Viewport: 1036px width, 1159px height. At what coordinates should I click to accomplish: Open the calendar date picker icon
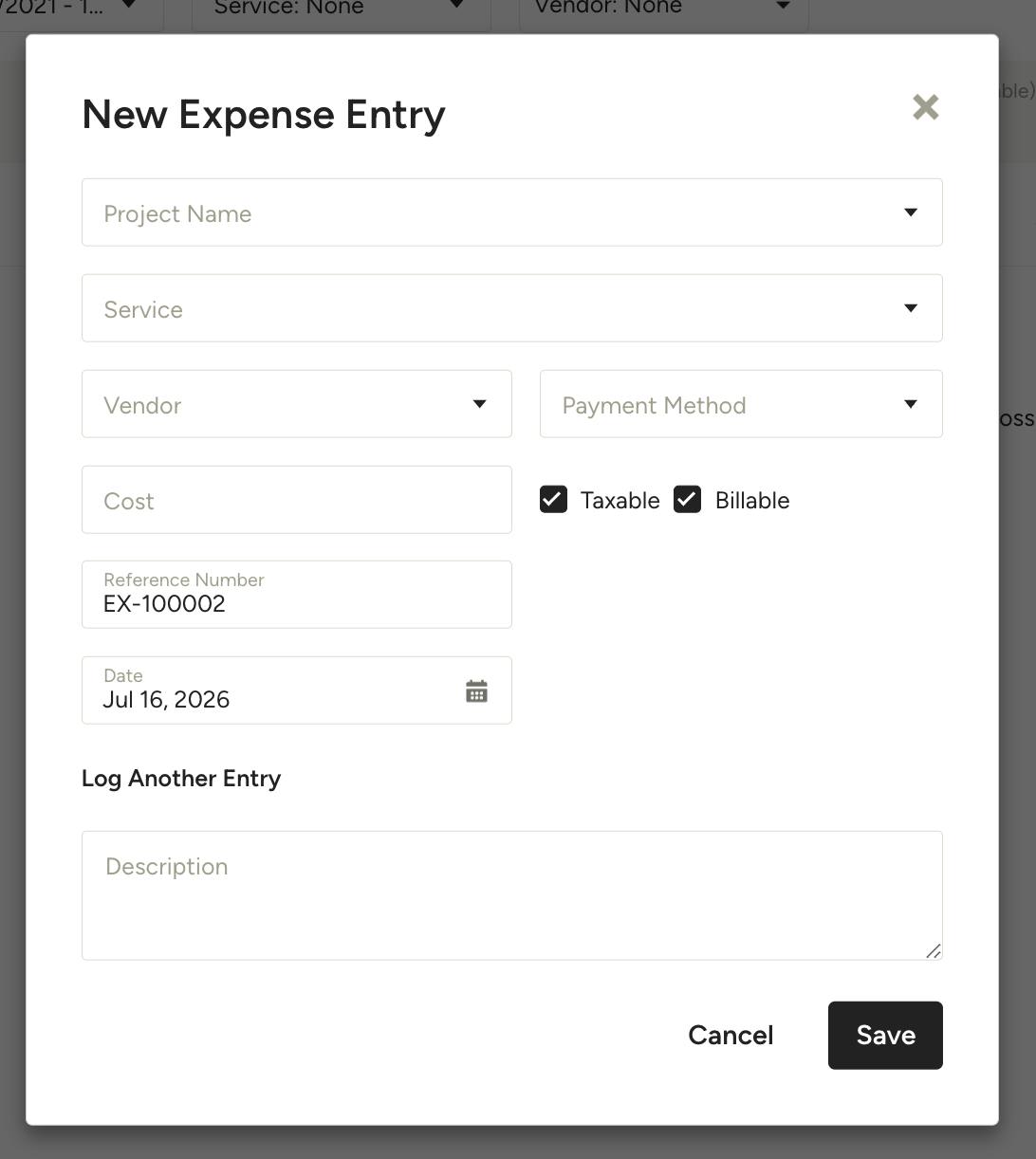coord(476,690)
